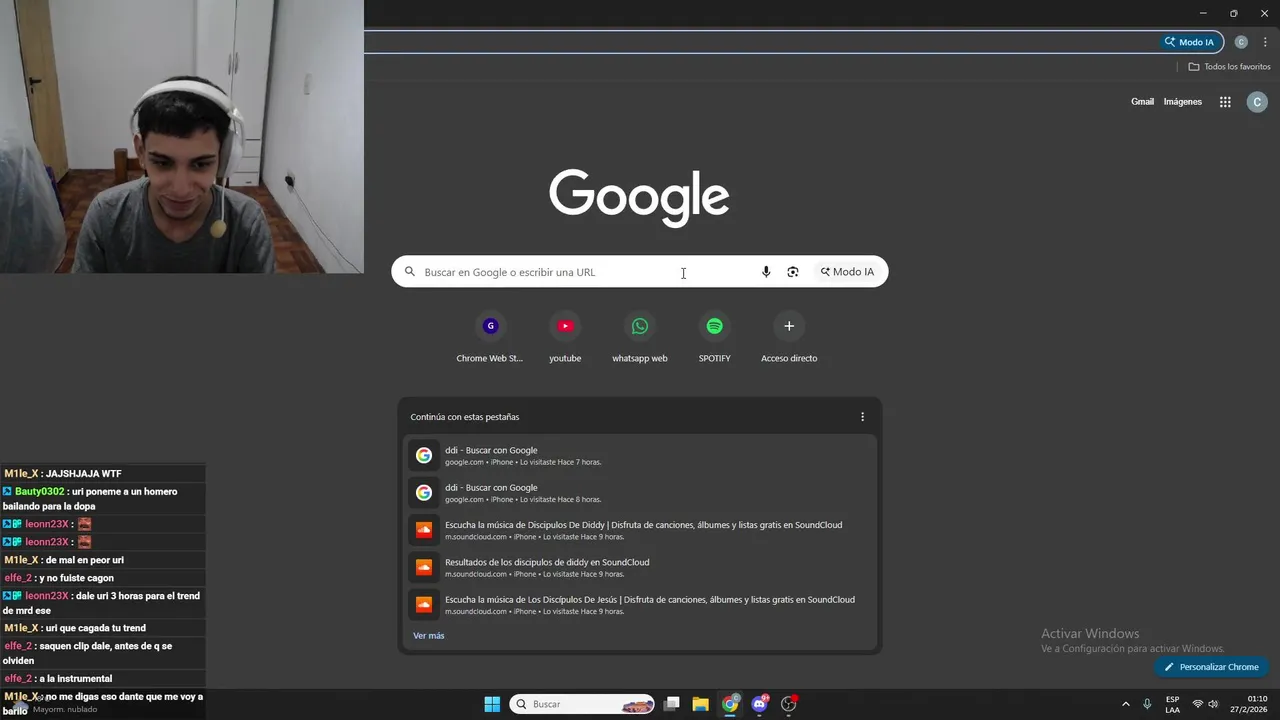The width and height of the screenshot is (1280, 720).
Task: Open Todos los favoritos bookmarks folder
Action: pyautogui.click(x=1229, y=67)
